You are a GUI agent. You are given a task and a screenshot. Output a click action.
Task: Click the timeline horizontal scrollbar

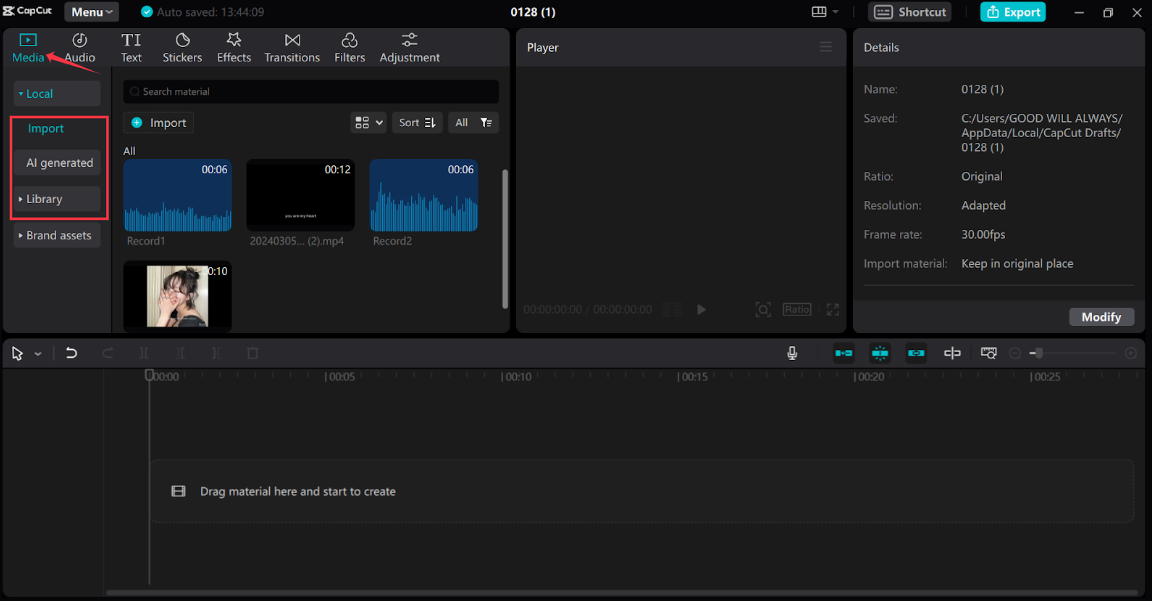click(622, 592)
